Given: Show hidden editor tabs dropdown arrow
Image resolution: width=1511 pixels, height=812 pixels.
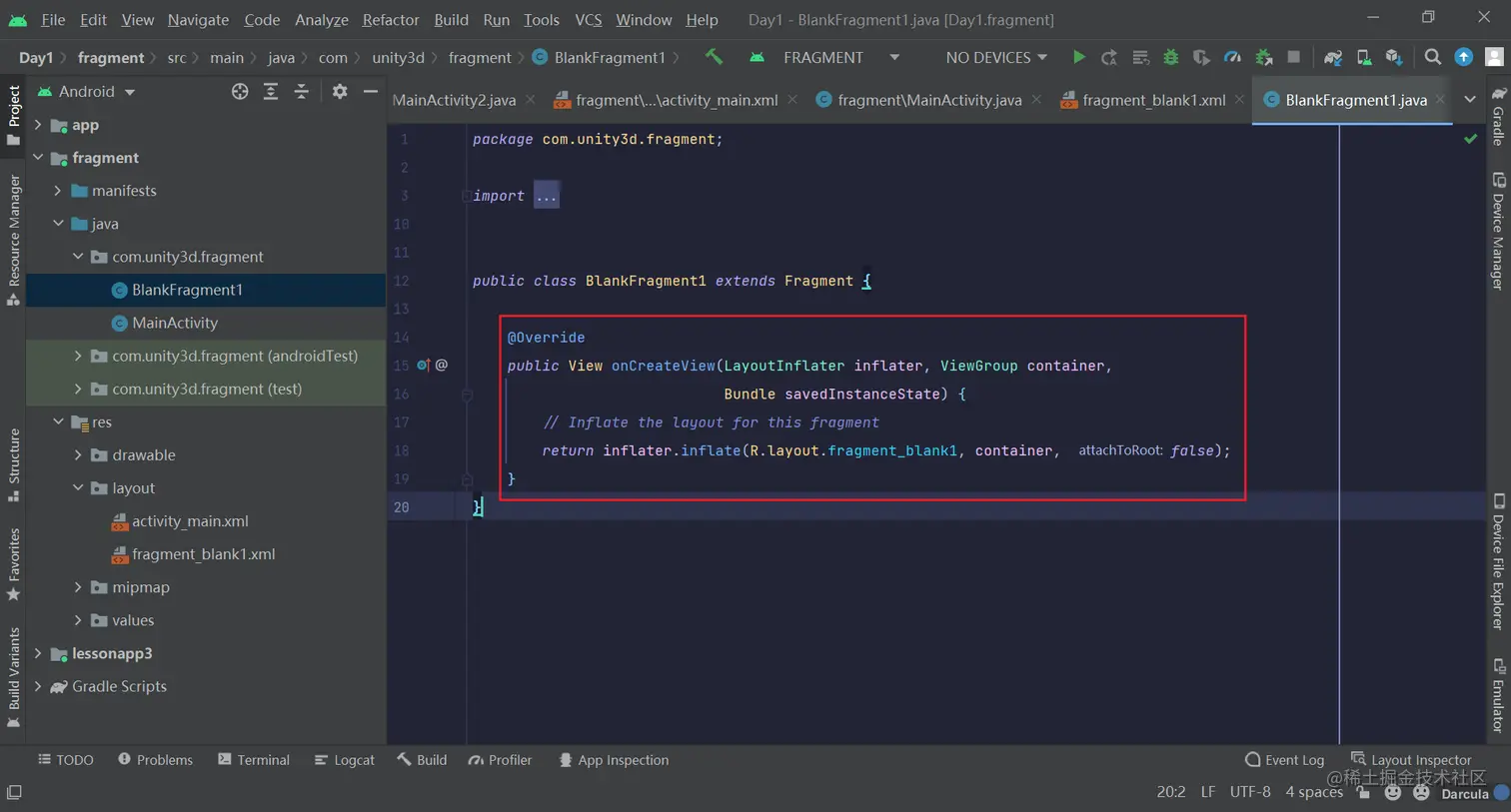Looking at the screenshot, I should pos(1469,99).
